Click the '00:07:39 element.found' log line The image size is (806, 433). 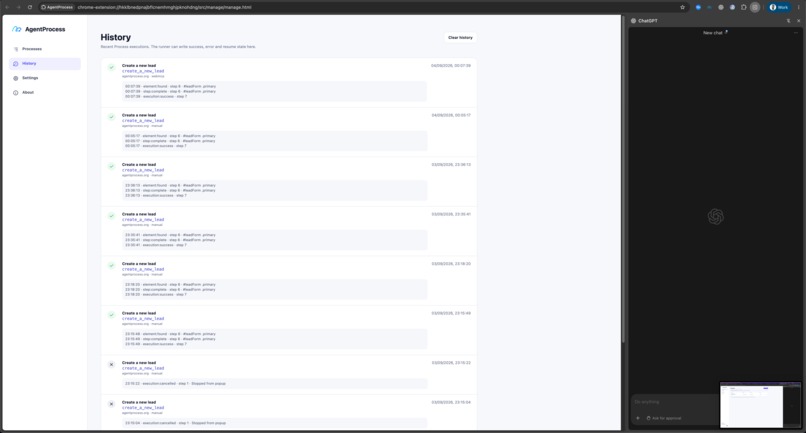(171, 86)
